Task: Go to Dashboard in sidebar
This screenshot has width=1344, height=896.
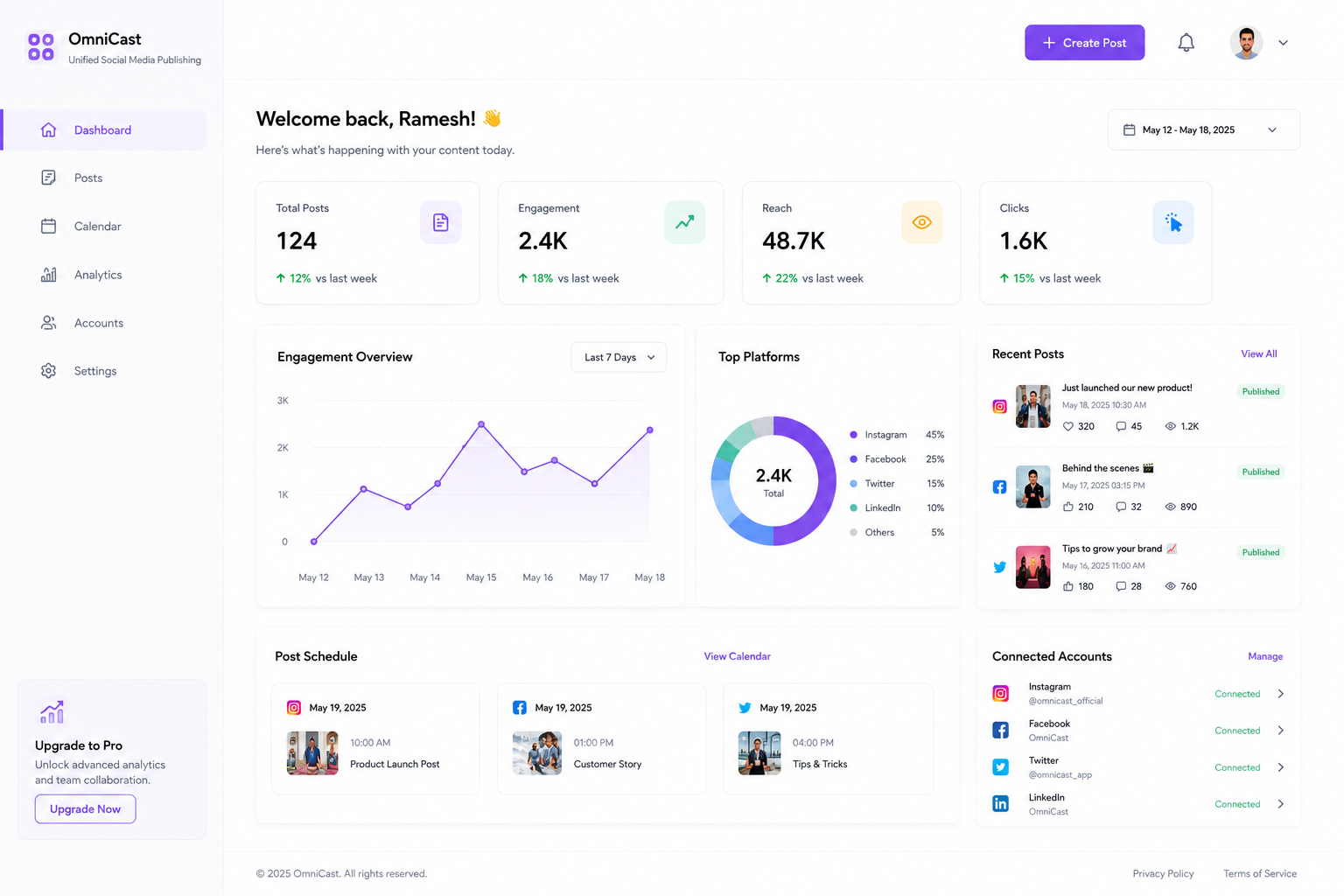Action: [x=105, y=129]
